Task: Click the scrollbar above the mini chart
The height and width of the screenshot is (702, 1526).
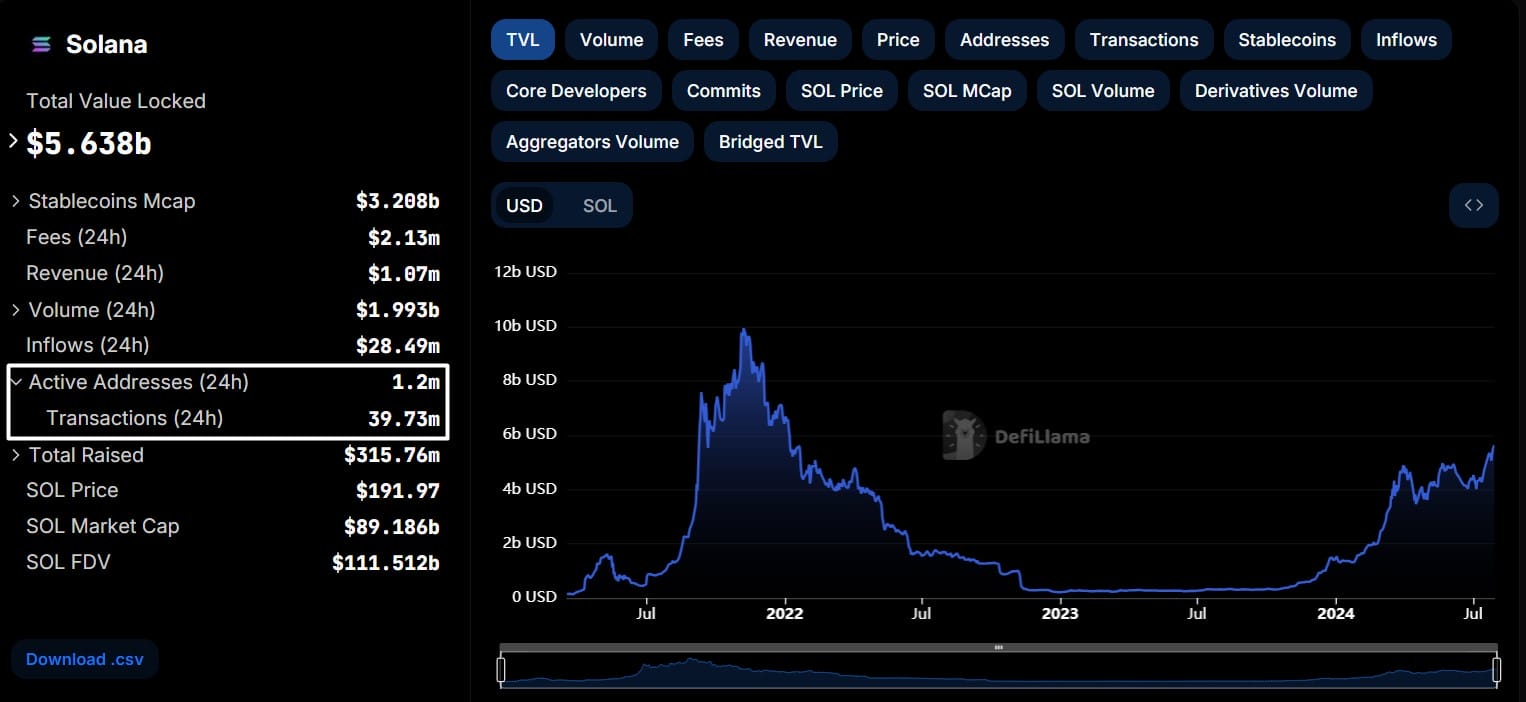Action: (998, 647)
